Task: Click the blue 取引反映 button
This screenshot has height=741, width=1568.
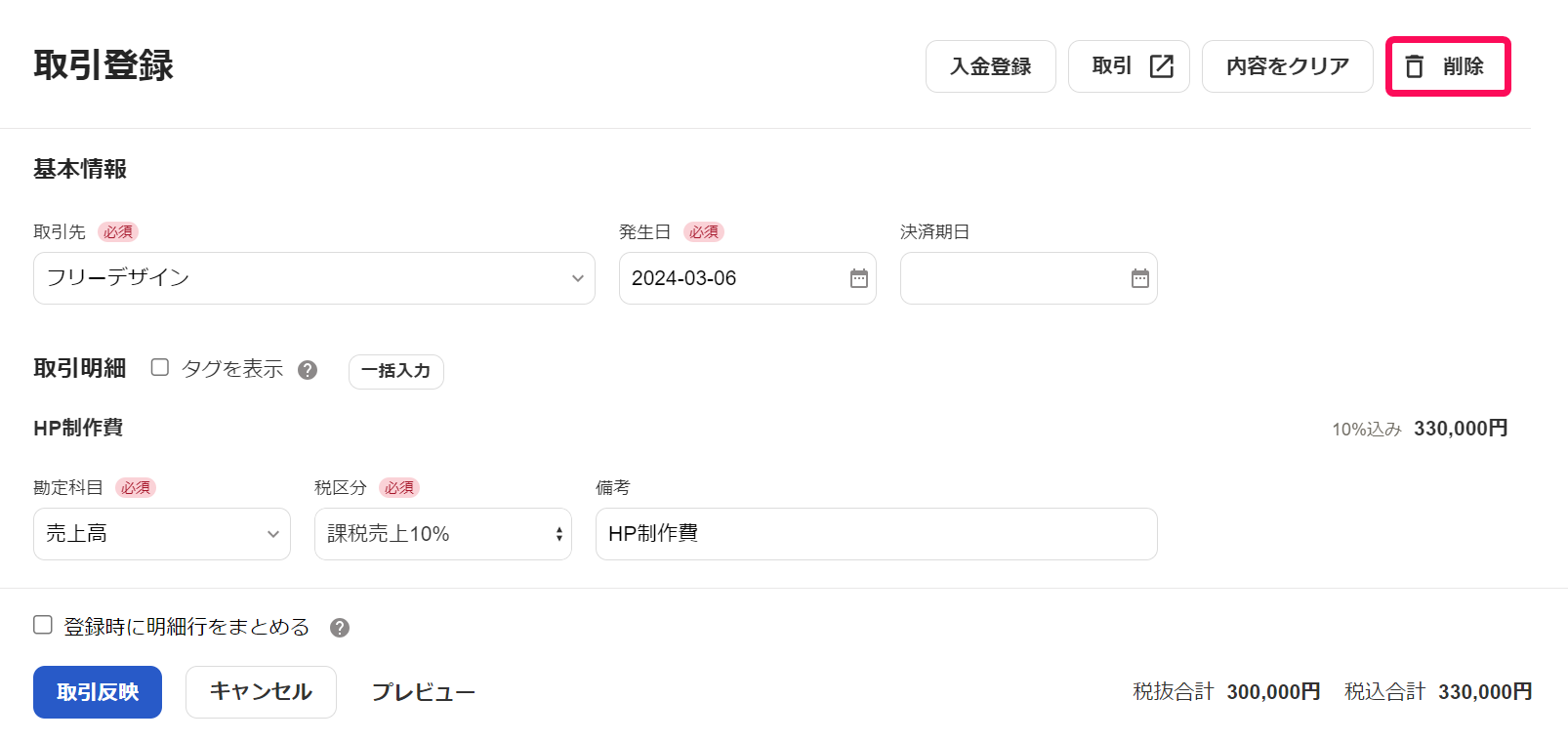Action: 98,692
